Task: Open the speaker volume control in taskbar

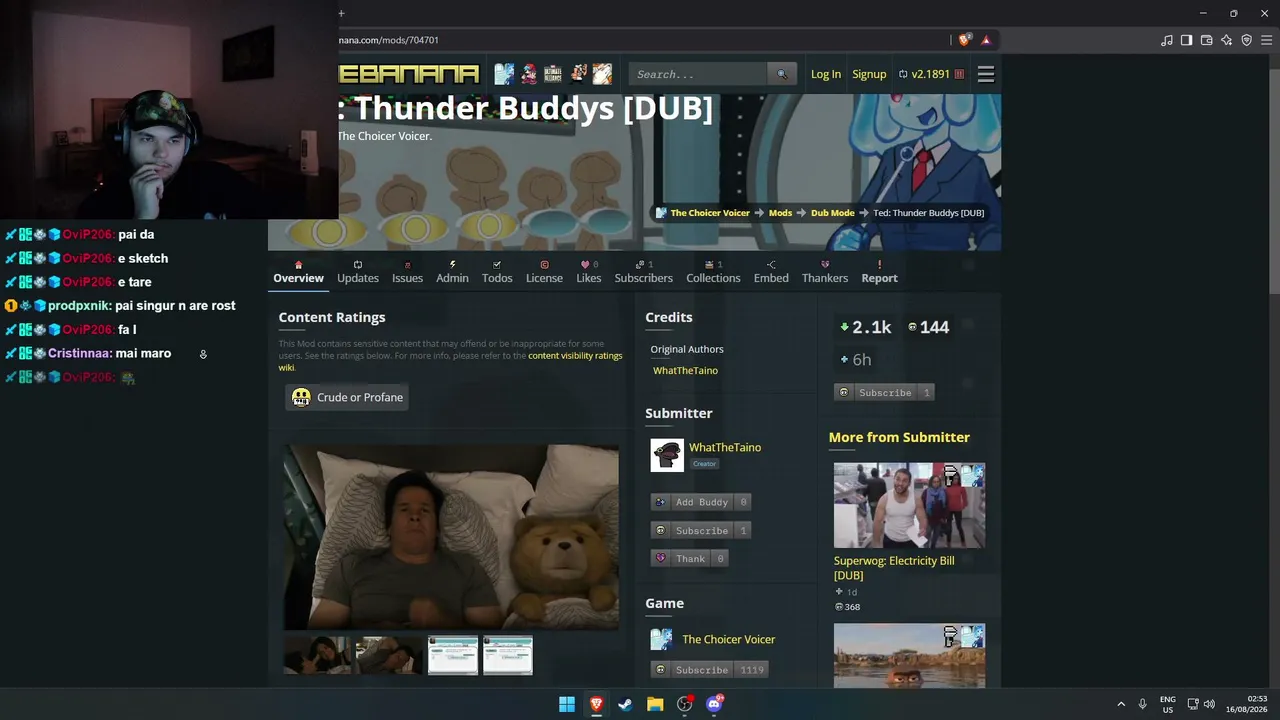Action: [1209, 704]
